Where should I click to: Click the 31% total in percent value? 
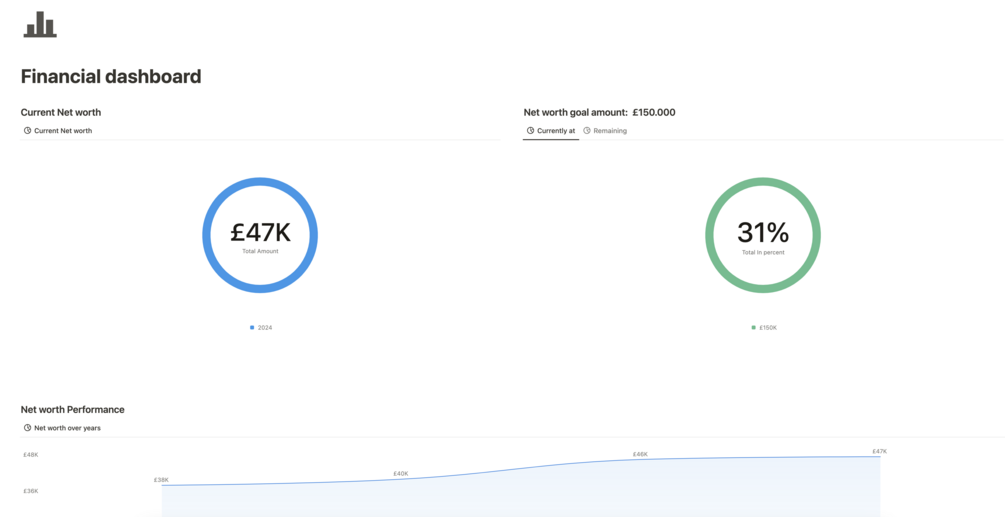pos(763,233)
